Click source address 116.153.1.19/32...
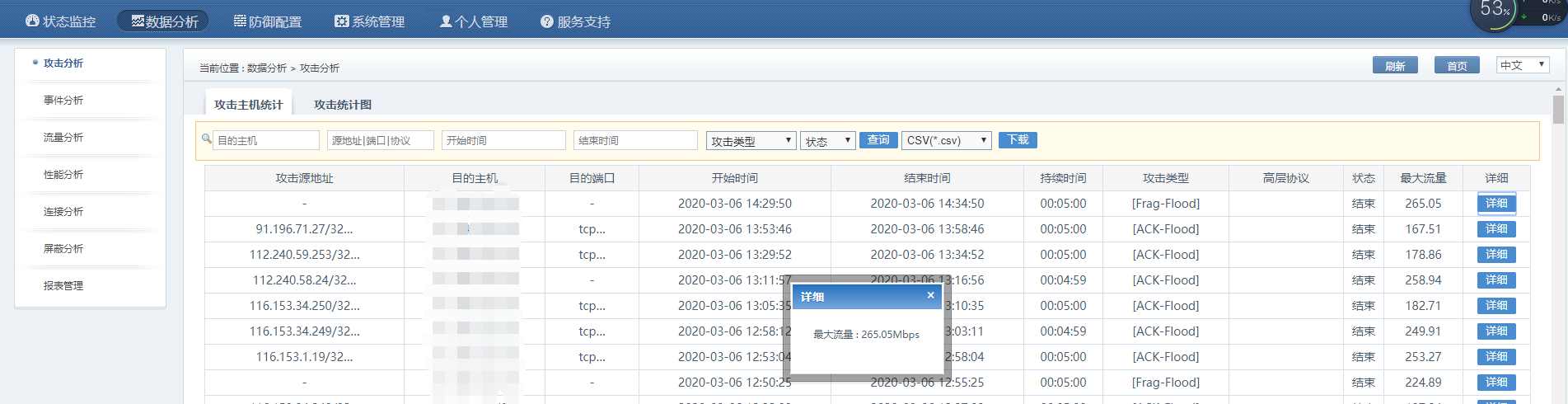Image resolution: width=1568 pixels, height=404 pixels. coord(304,357)
